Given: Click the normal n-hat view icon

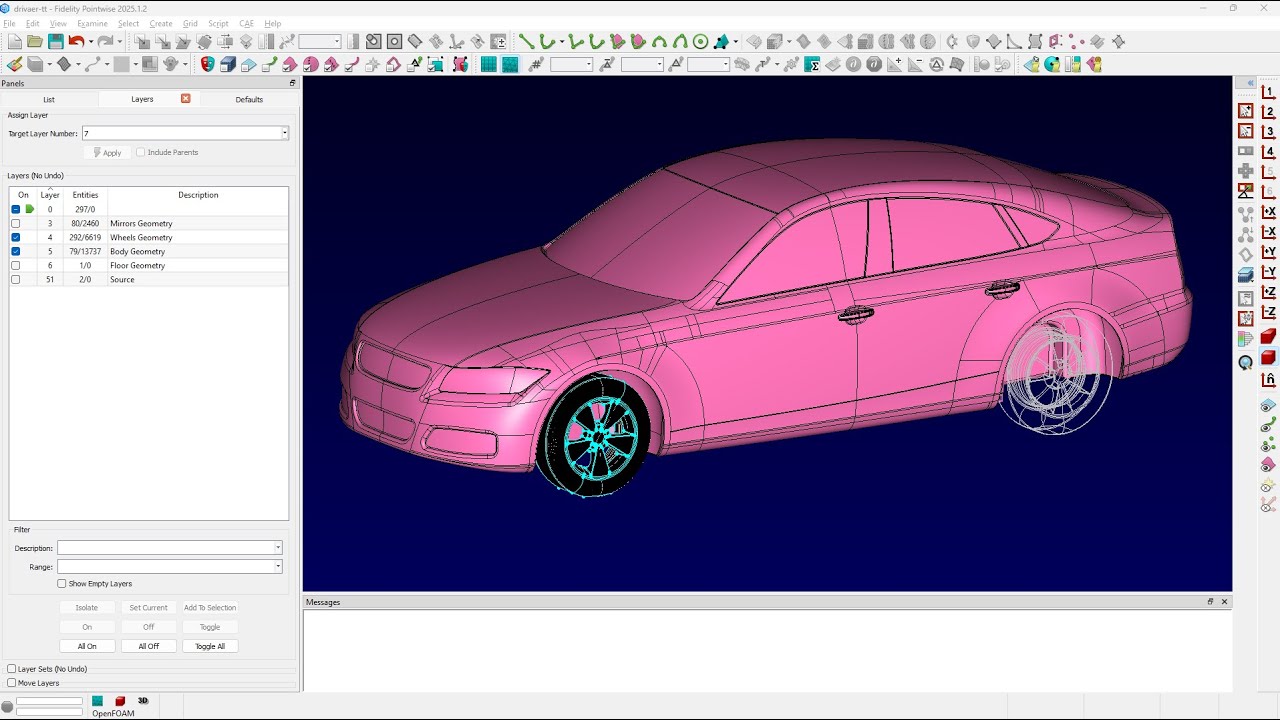Looking at the screenshot, I should [x=1268, y=379].
